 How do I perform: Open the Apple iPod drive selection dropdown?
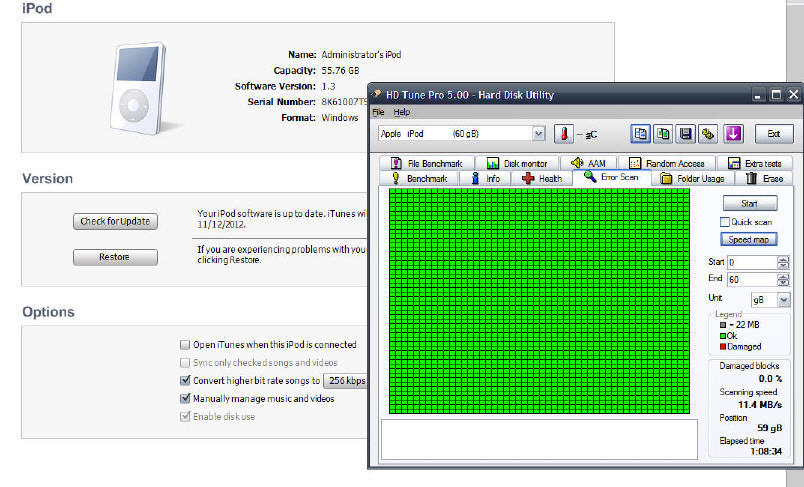pyautogui.click(x=539, y=134)
